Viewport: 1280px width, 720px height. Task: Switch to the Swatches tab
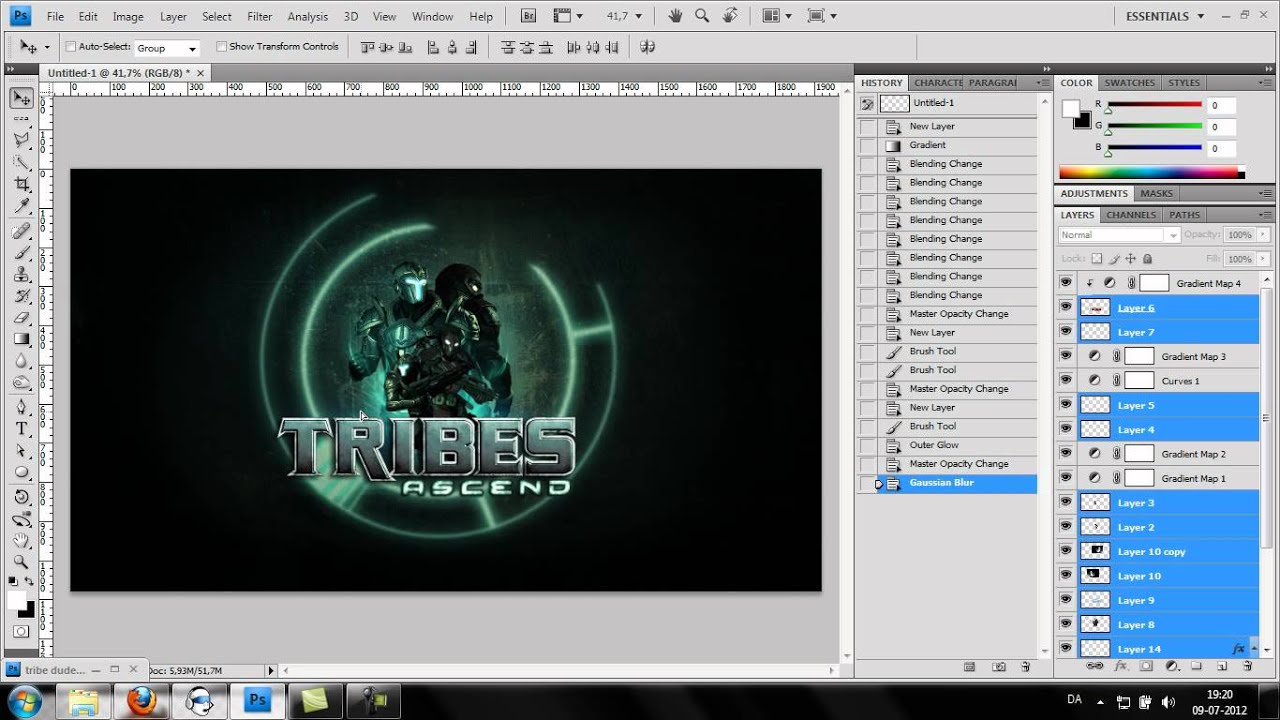pos(1130,83)
